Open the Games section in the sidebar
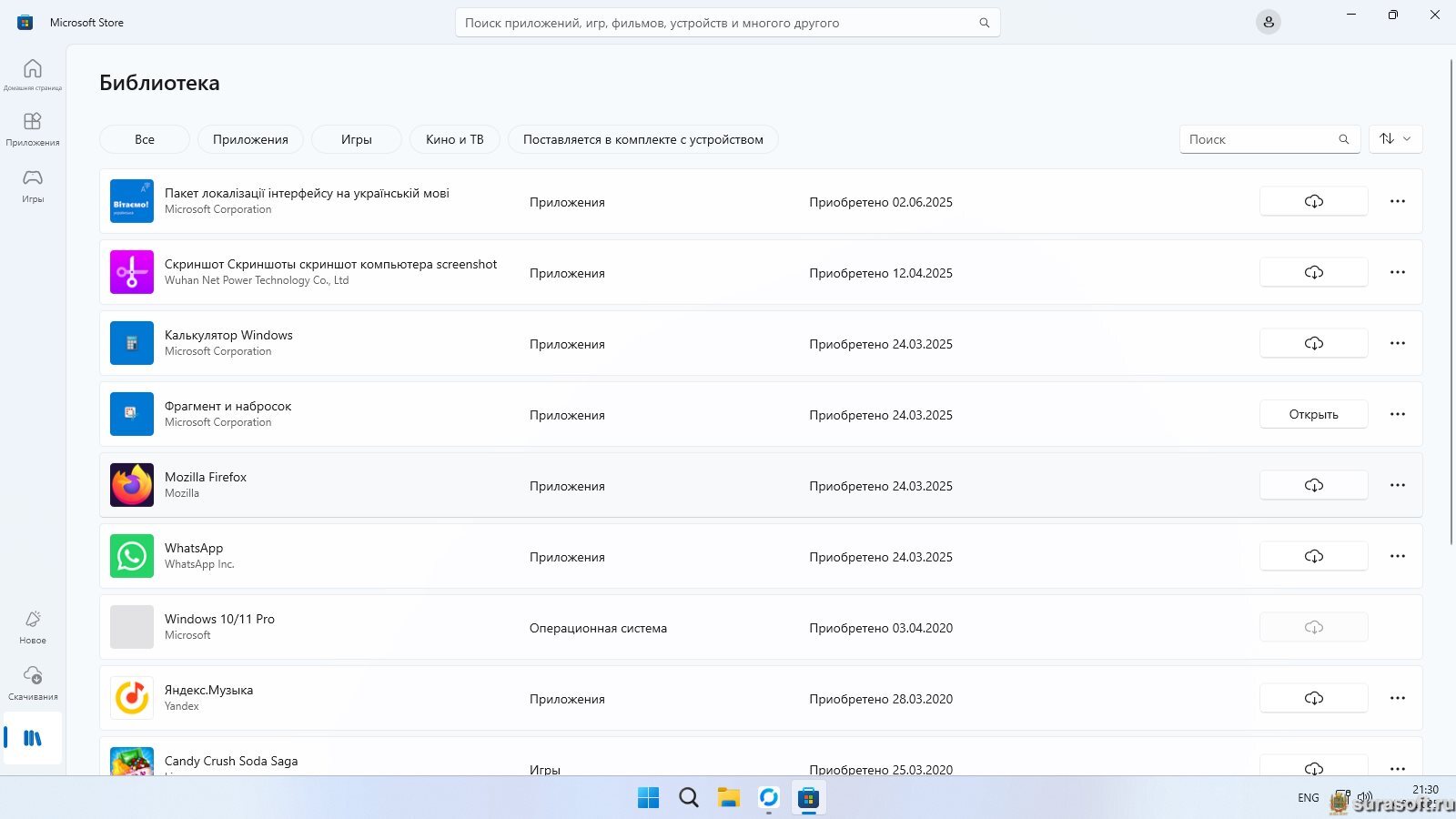This screenshot has width=1456, height=819. [x=33, y=184]
